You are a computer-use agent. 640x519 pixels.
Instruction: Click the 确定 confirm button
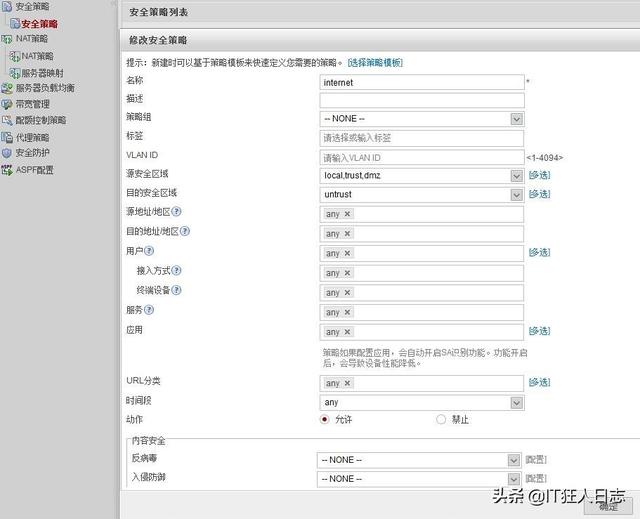pos(609,506)
